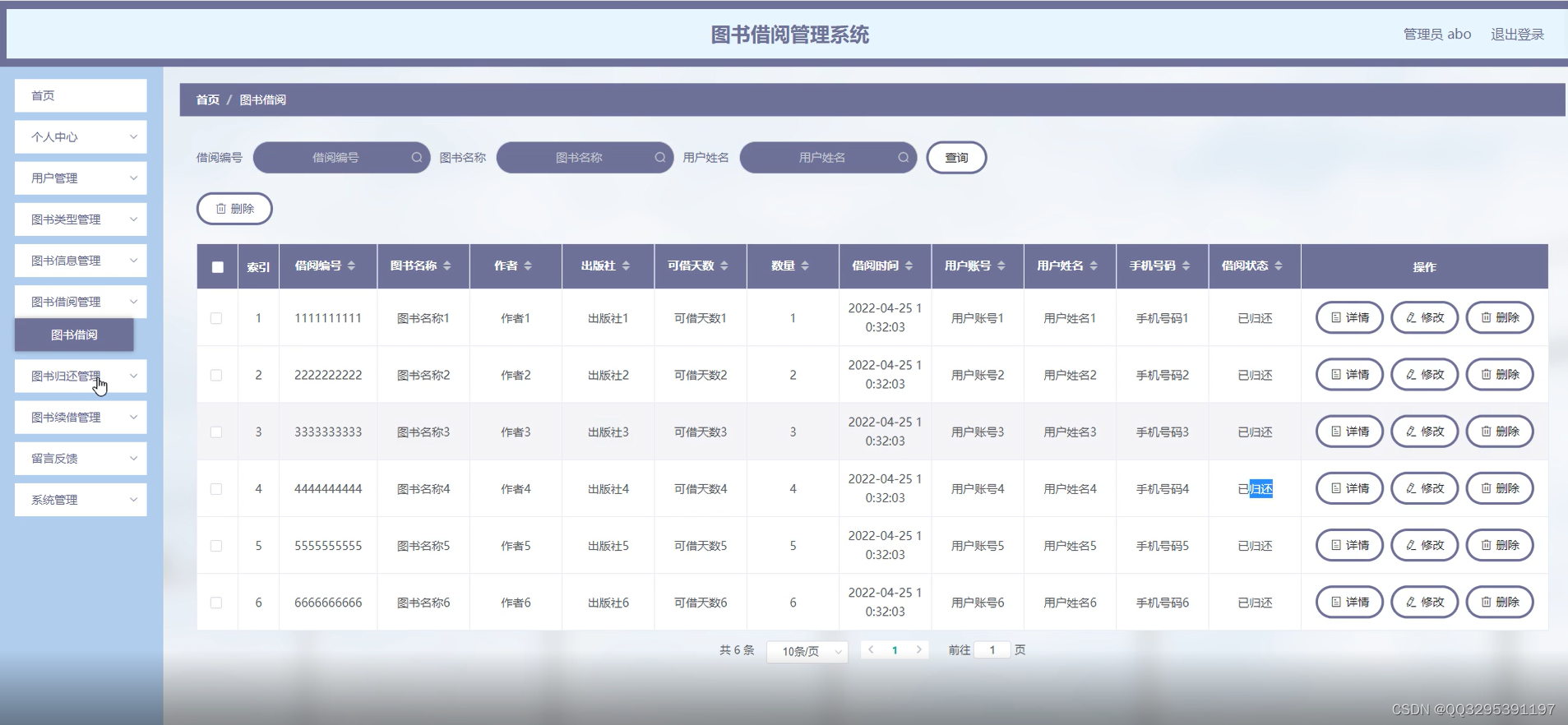Check the checkbox for row 4444444444
The width and height of the screenshot is (1568, 725).
pos(216,489)
